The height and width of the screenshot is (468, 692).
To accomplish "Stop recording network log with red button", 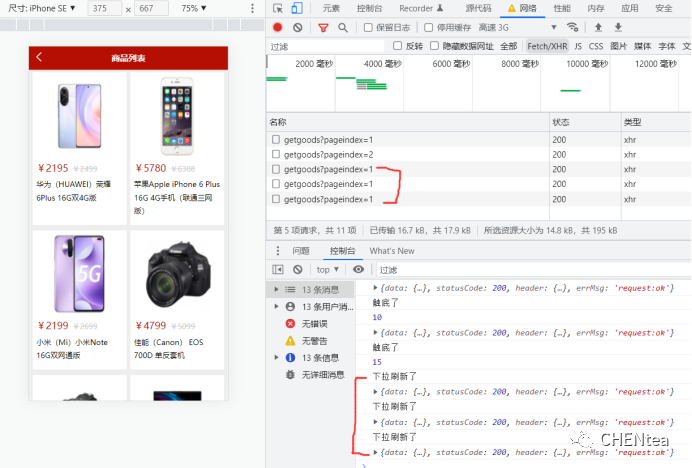I will click(278, 27).
